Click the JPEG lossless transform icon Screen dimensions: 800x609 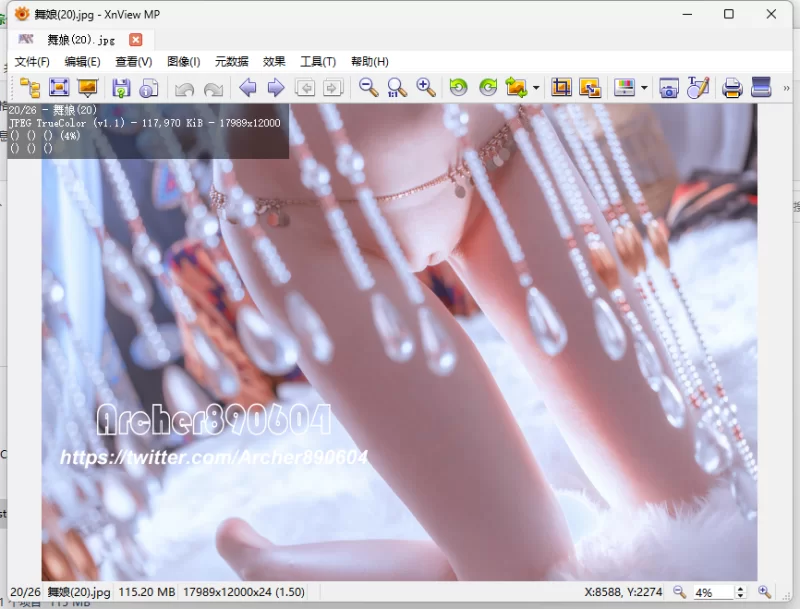[516, 88]
